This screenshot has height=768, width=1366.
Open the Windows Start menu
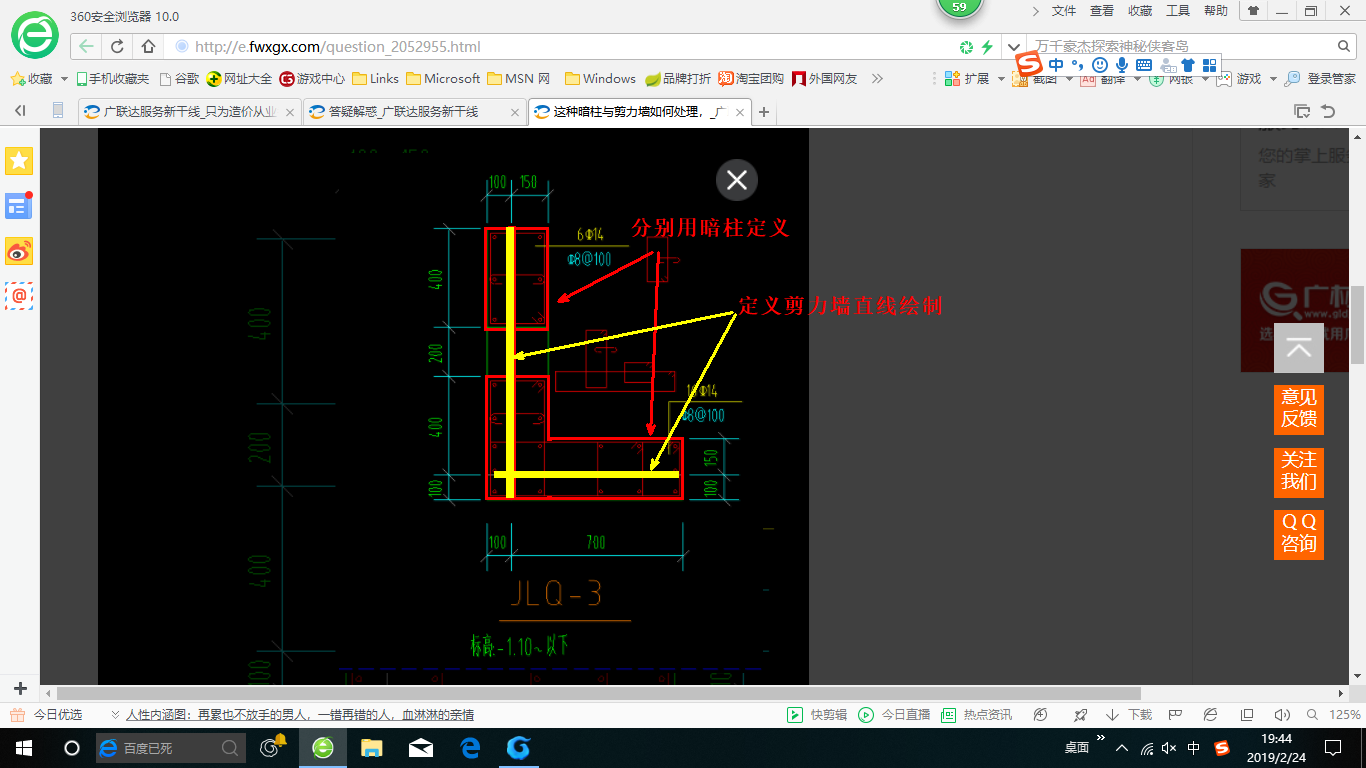(24, 747)
